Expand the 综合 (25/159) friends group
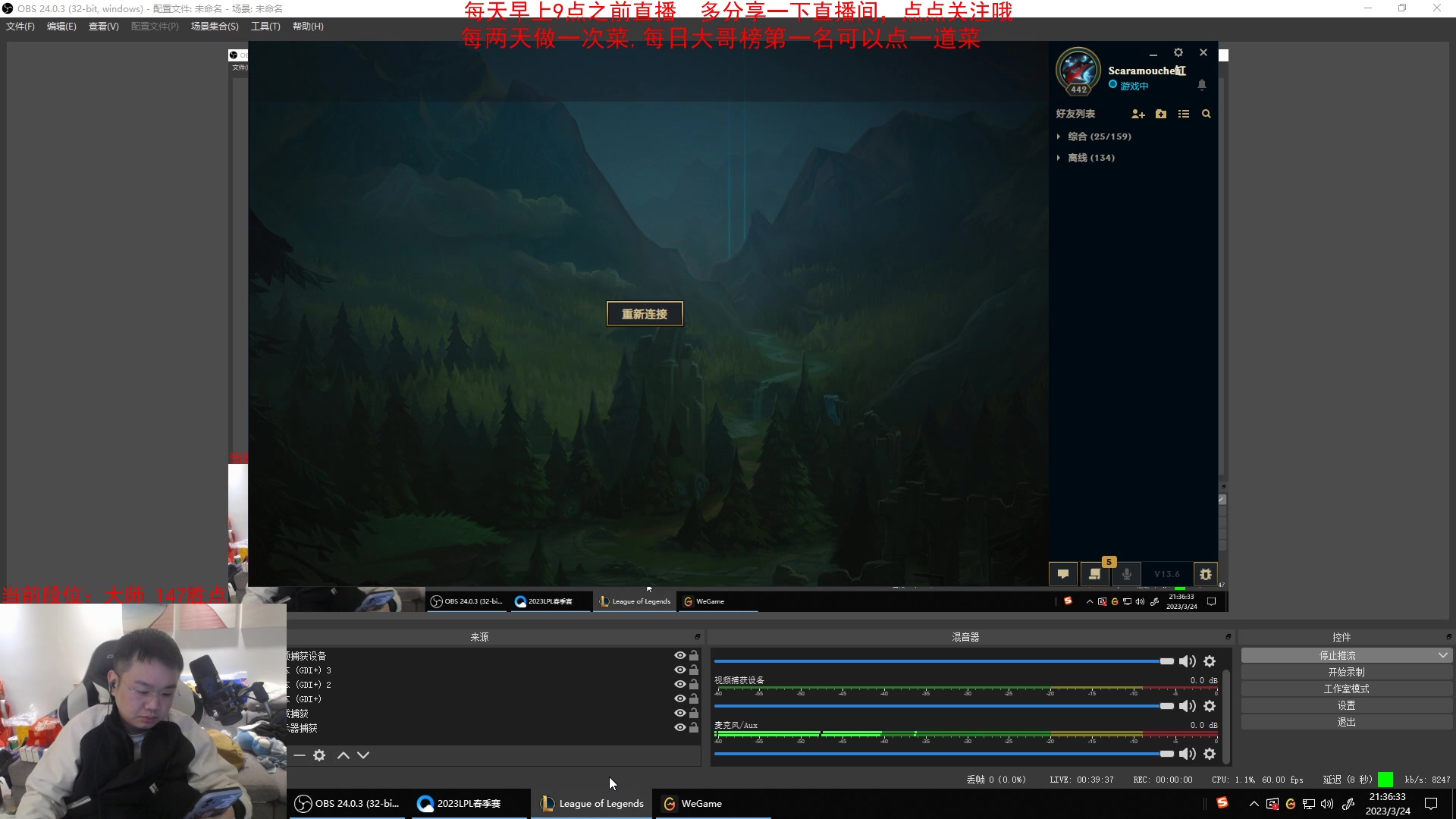This screenshot has width=1456, height=819. pos(1059,136)
